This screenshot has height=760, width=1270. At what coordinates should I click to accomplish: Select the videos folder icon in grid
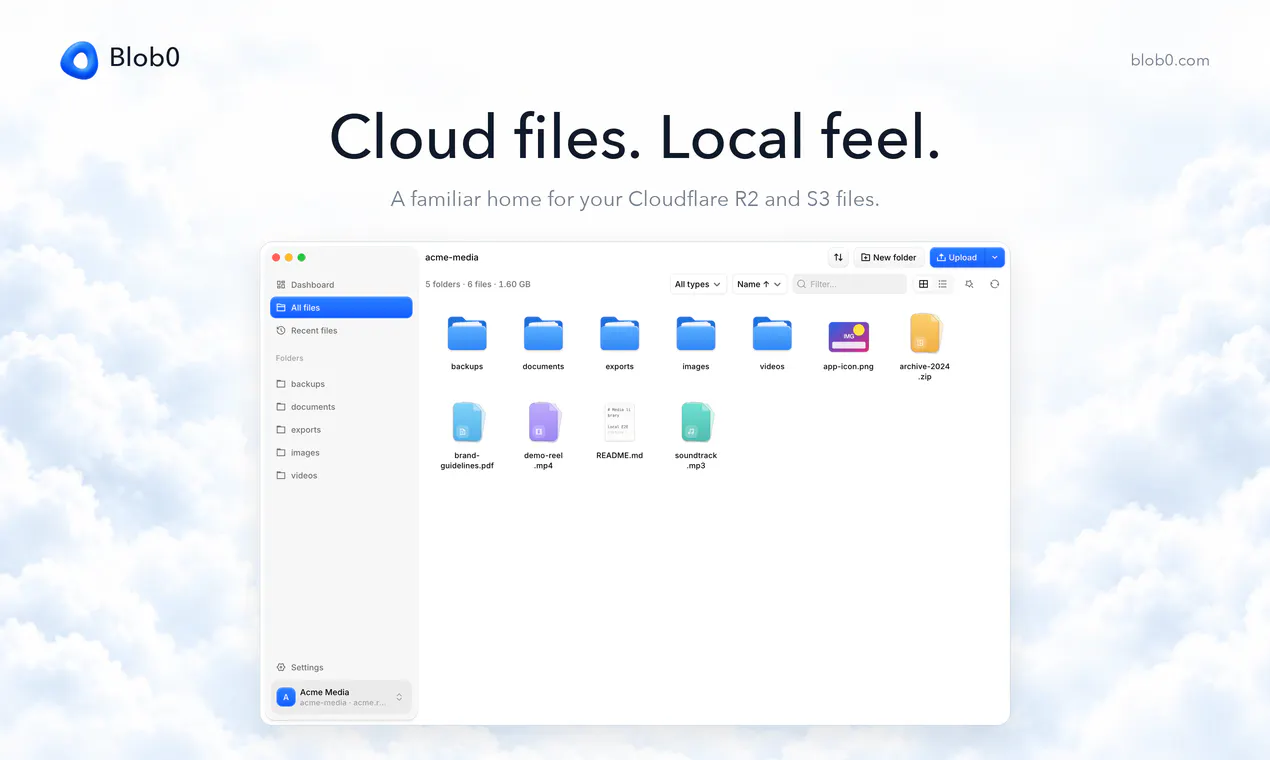772,334
